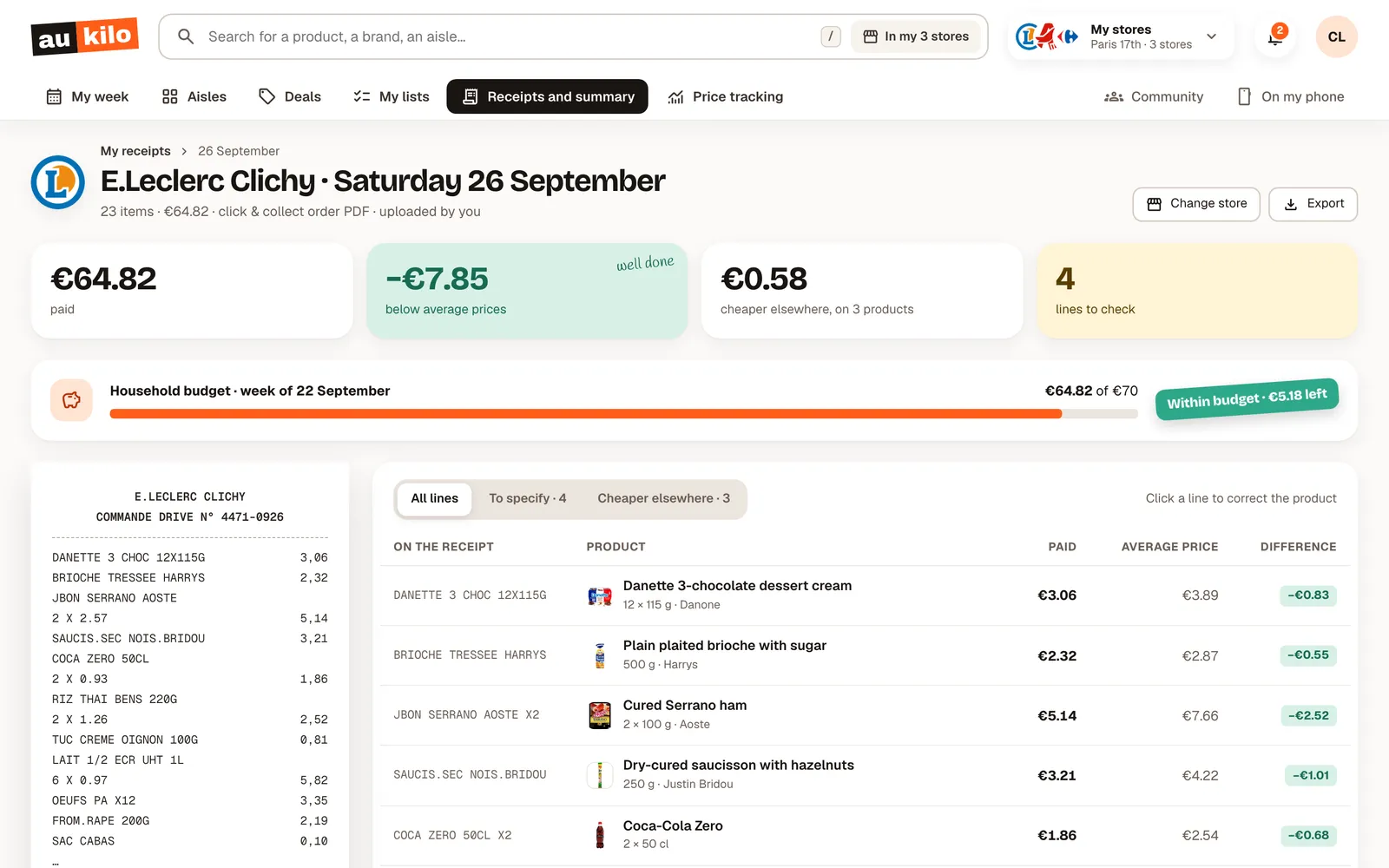Viewport: 1389px width, 868px height.
Task: Click the Dry-cured saucisson with hazelnuts row
Action: pos(865,775)
